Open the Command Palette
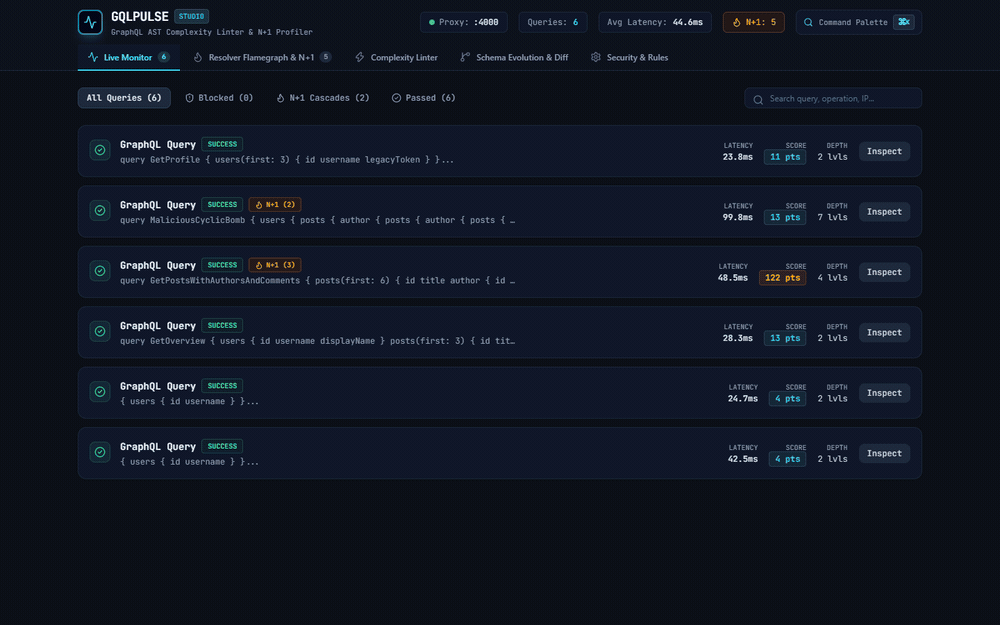This screenshot has width=1000, height=625. (859, 22)
